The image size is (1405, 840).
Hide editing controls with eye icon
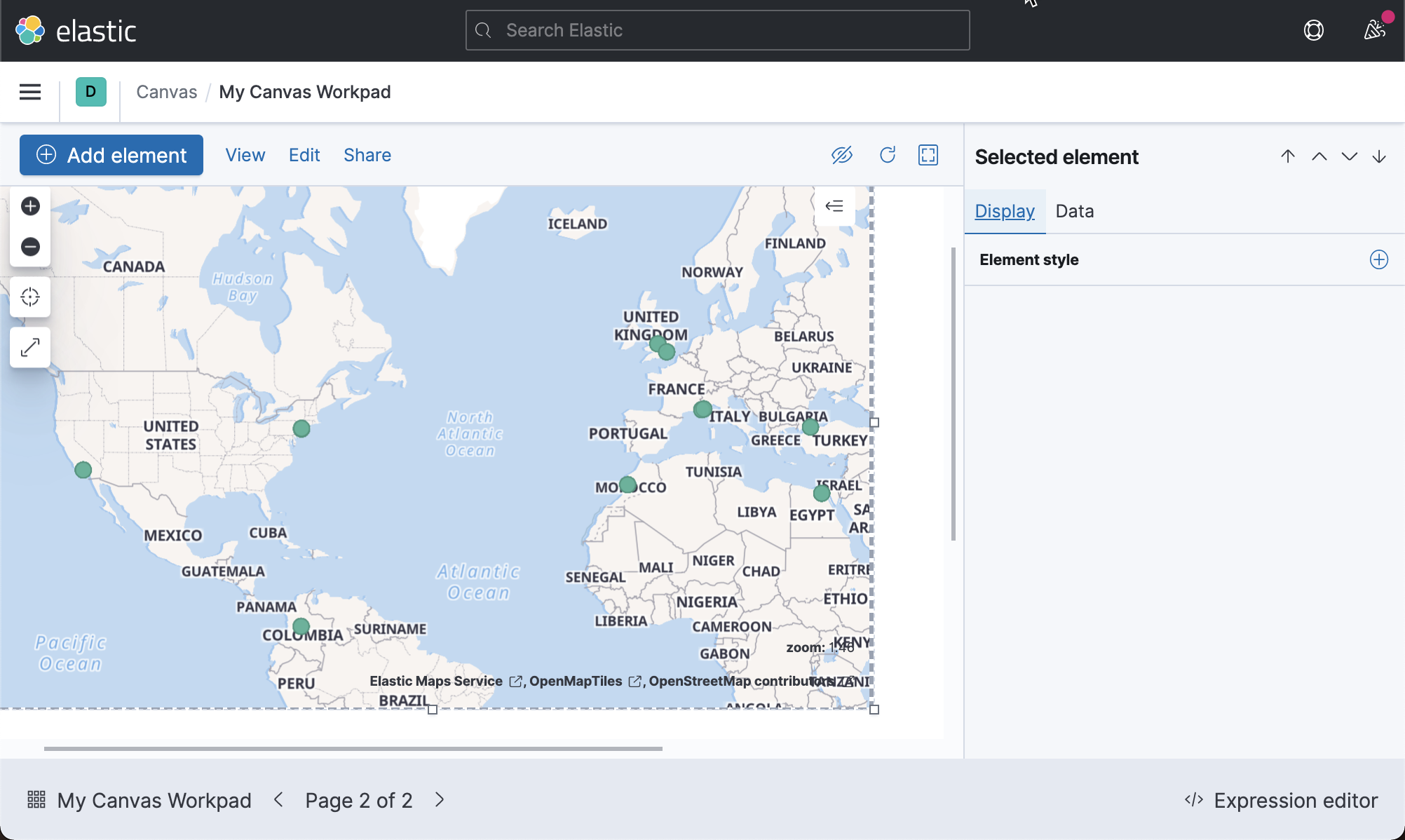tap(842, 155)
